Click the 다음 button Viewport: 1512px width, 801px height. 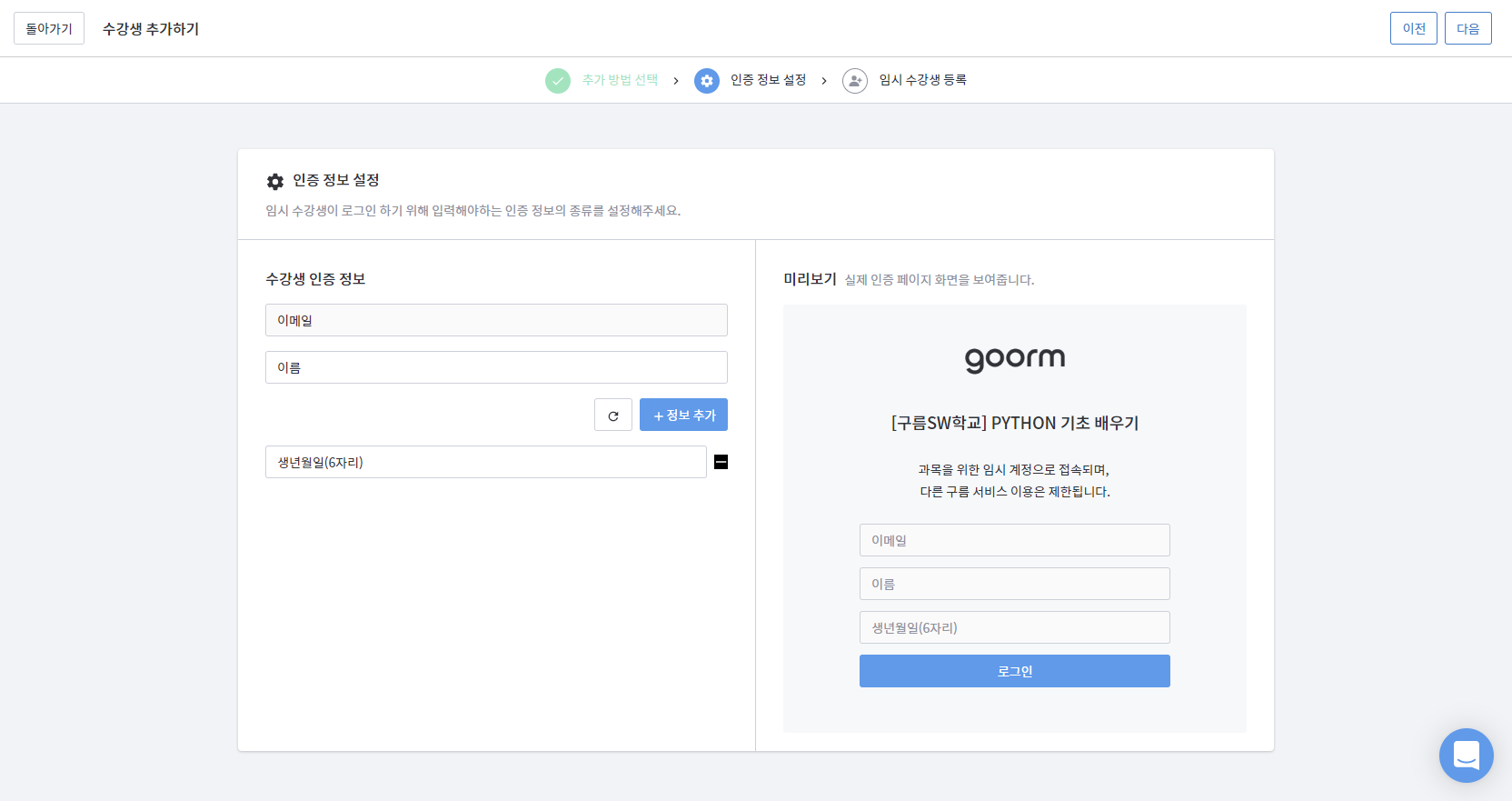(1467, 28)
